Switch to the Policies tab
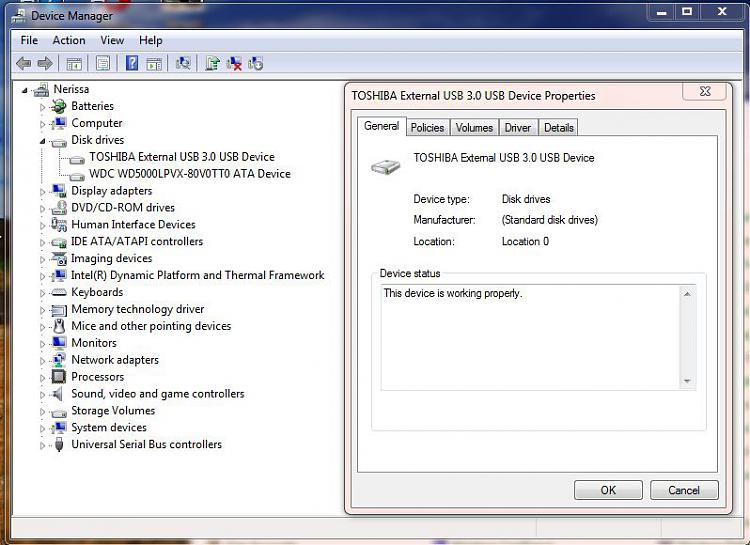Screen dimensions: 750x545 click(x=427, y=128)
